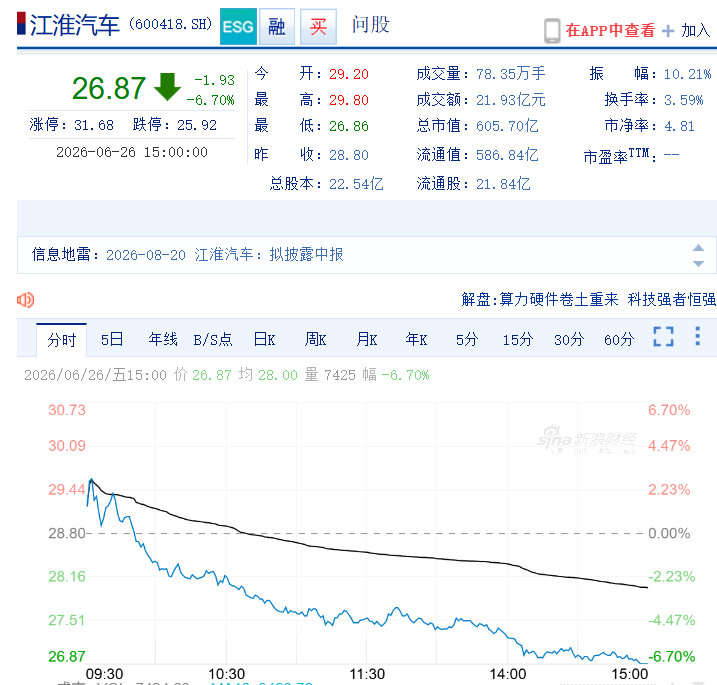Click the 14:00 time axis label
This screenshot has height=685, width=717.
click(x=508, y=674)
